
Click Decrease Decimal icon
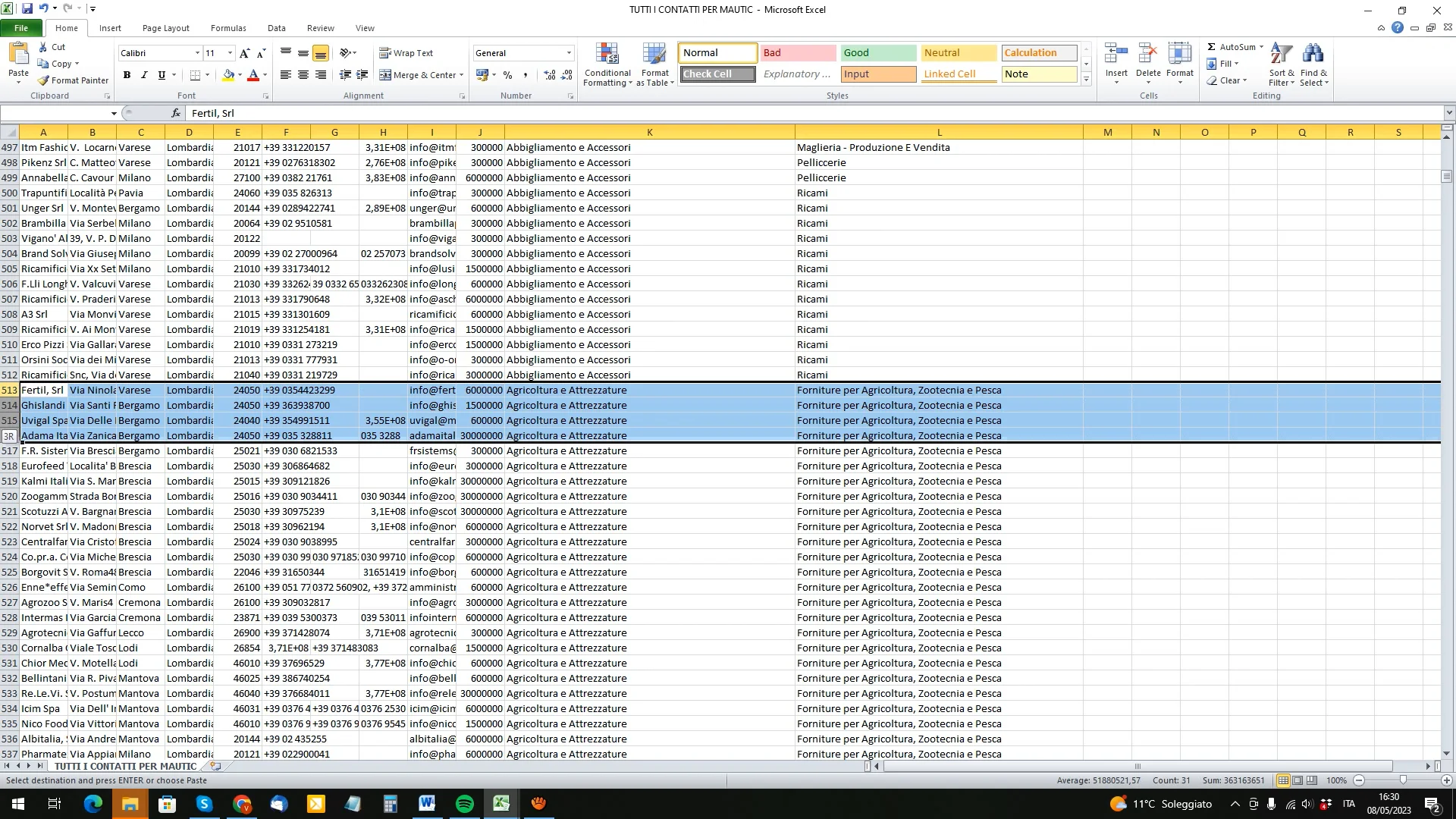tap(568, 75)
